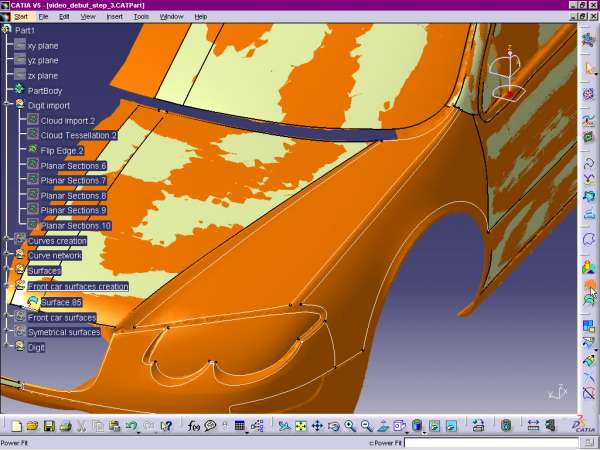The height and width of the screenshot is (450, 600).
Task: Open the Tools menu
Action: (x=141, y=17)
